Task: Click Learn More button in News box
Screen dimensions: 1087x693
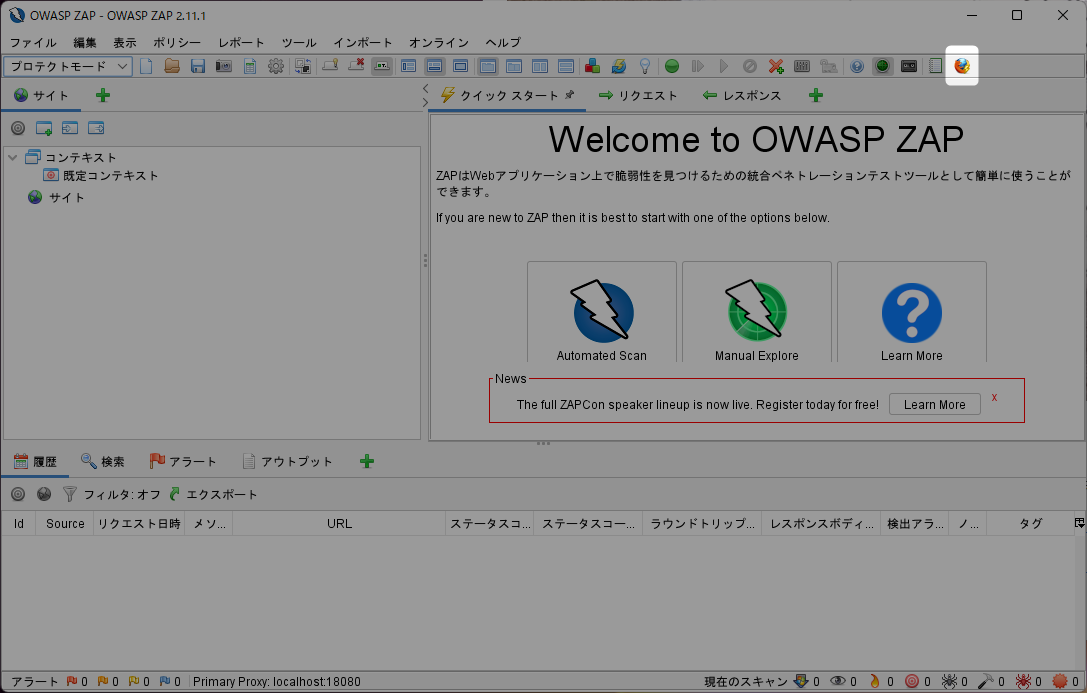Action: tap(934, 405)
